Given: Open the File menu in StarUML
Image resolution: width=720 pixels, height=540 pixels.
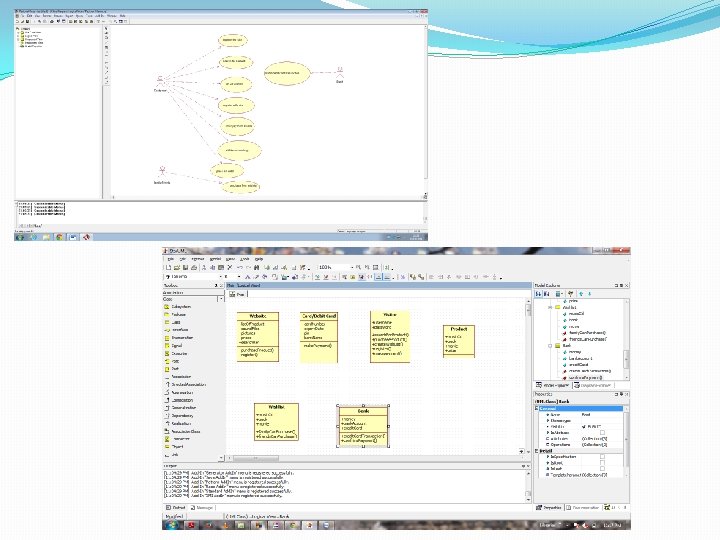Looking at the screenshot, I should click(171, 259).
